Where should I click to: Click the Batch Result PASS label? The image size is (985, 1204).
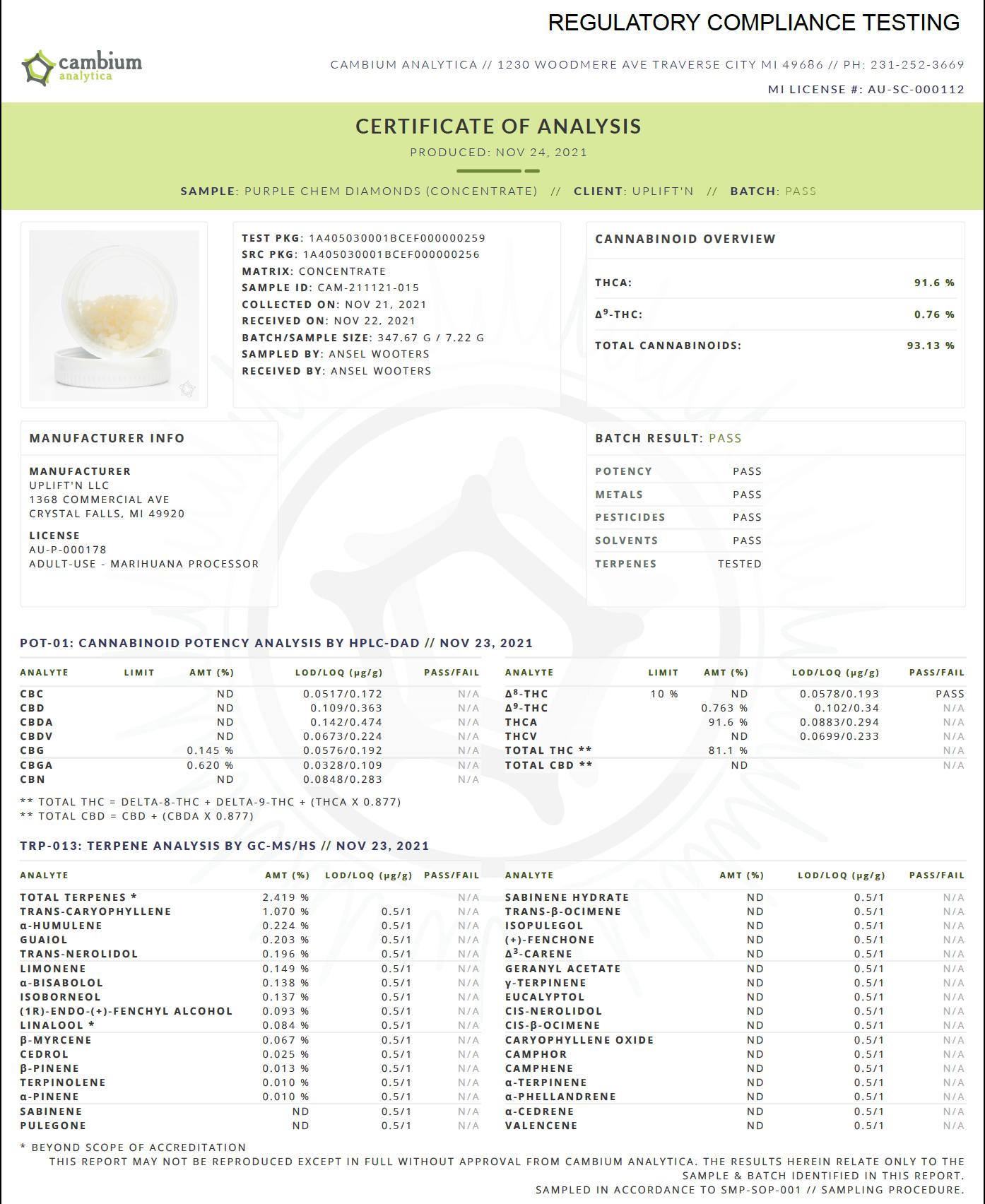coord(725,438)
